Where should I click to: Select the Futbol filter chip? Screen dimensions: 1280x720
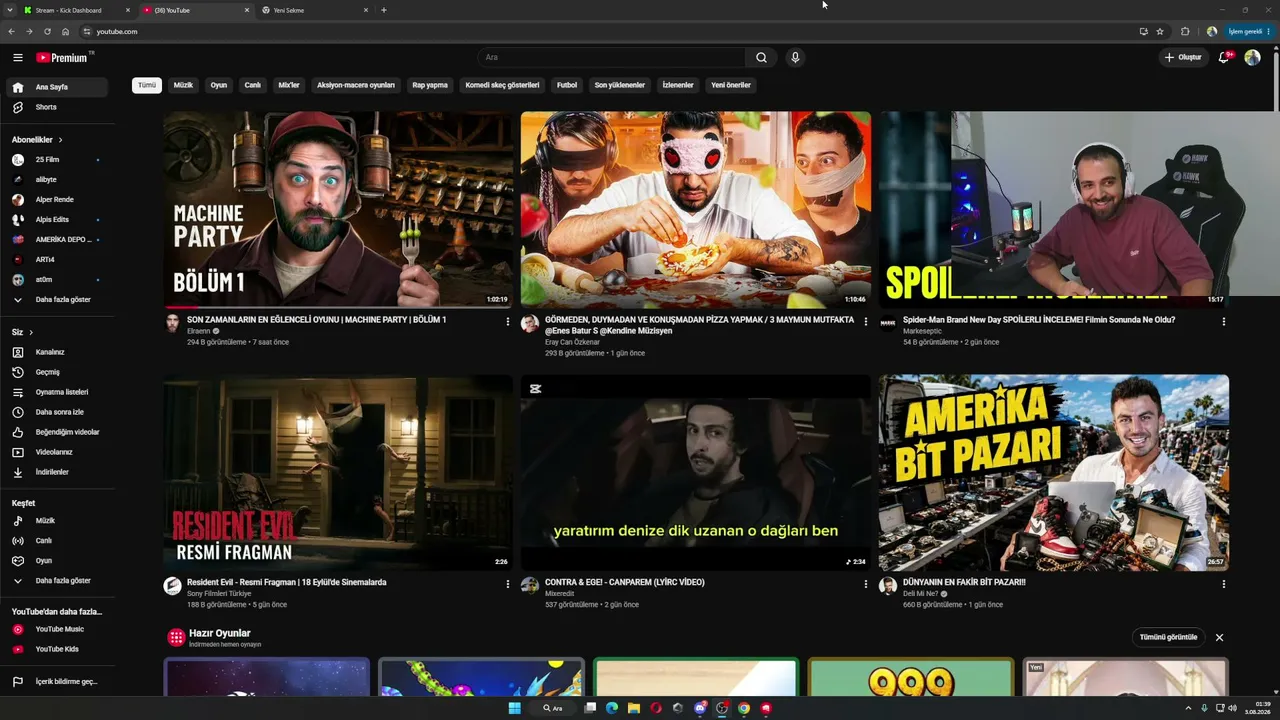pos(567,85)
